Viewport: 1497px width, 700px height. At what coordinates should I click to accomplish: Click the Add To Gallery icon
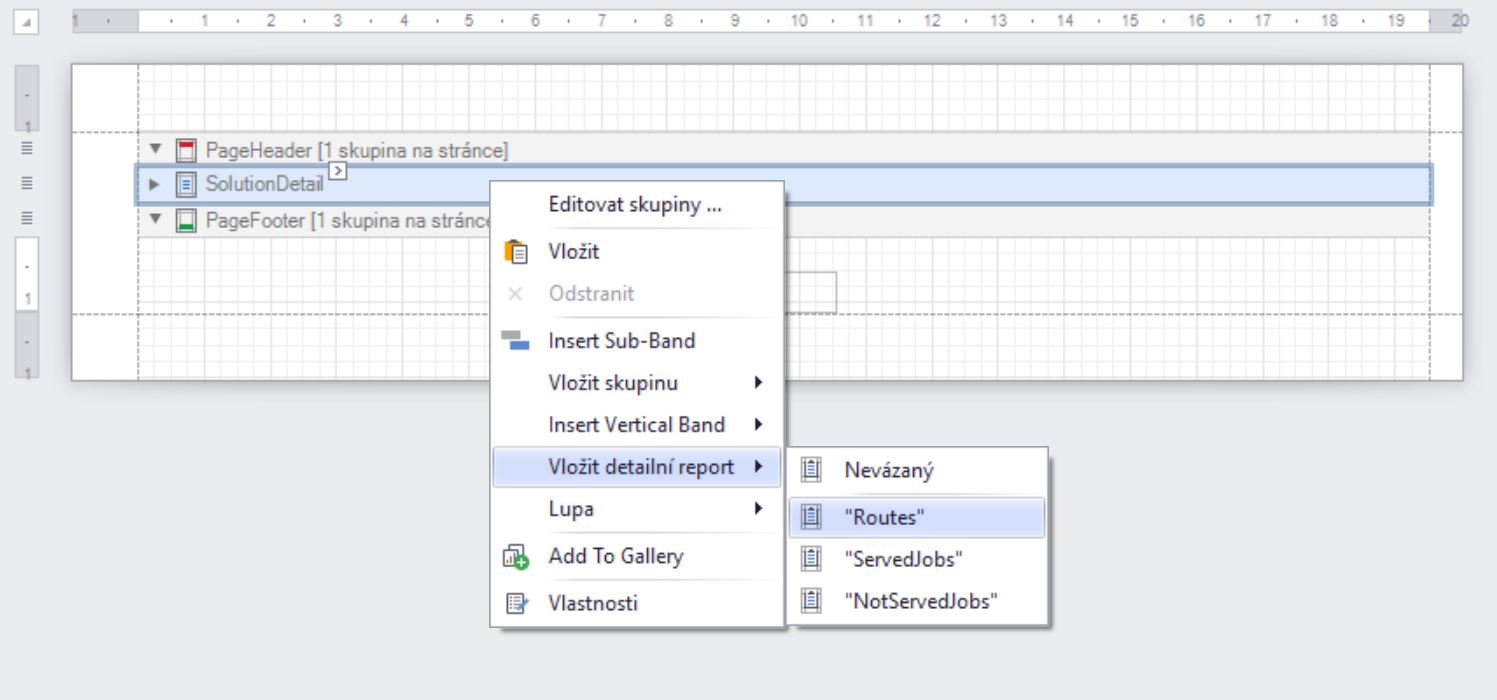[x=516, y=557]
